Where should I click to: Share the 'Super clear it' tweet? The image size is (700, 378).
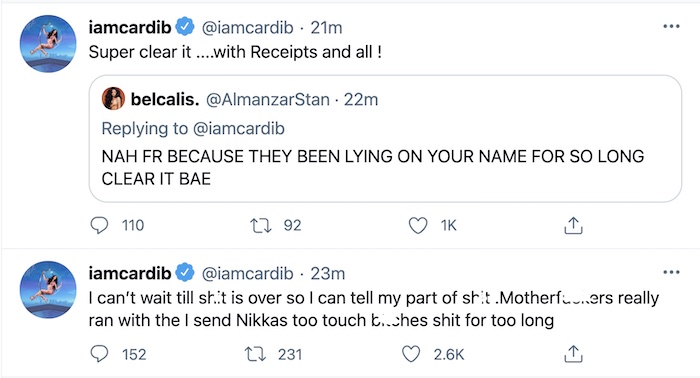pos(573,225)
